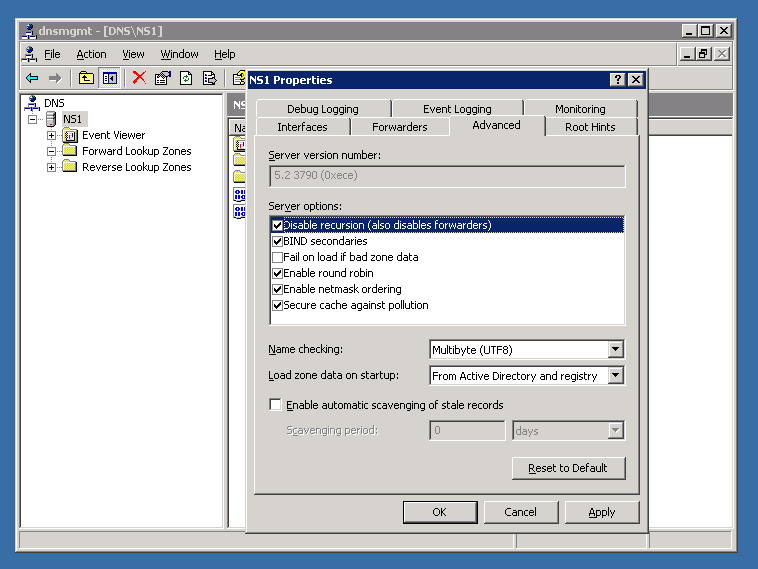Toggle the console tree show/hide icon
Viewport: 758px width, 569px height.
tap(110, 78)
